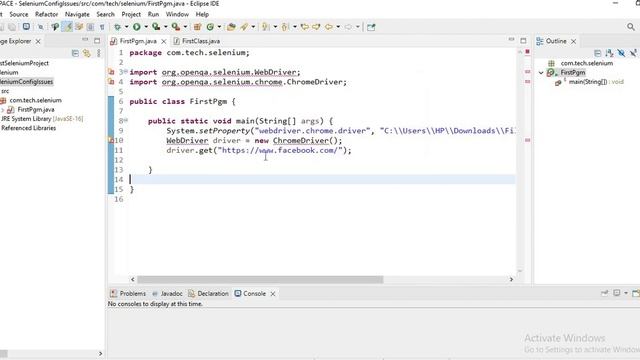Click error marker on line 10 gutter
This screenshot has width=640, height=360.
pos(111,140)
